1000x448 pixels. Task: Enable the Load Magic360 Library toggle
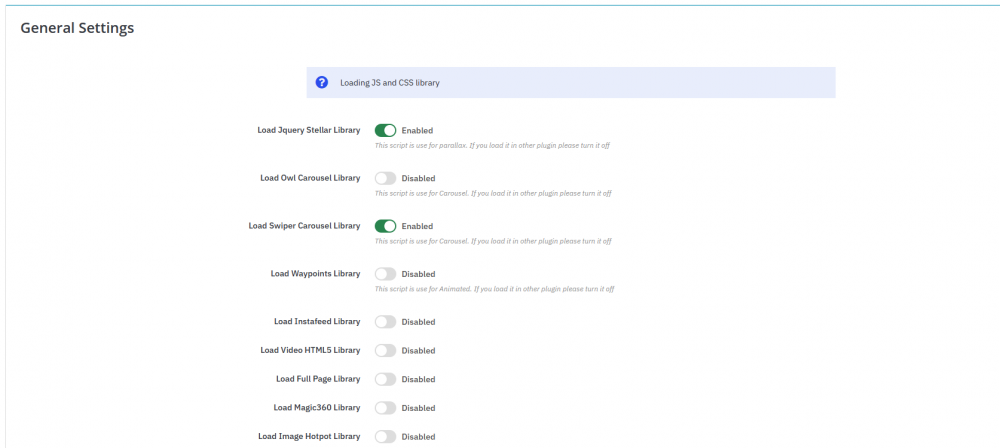click(385, 408)
